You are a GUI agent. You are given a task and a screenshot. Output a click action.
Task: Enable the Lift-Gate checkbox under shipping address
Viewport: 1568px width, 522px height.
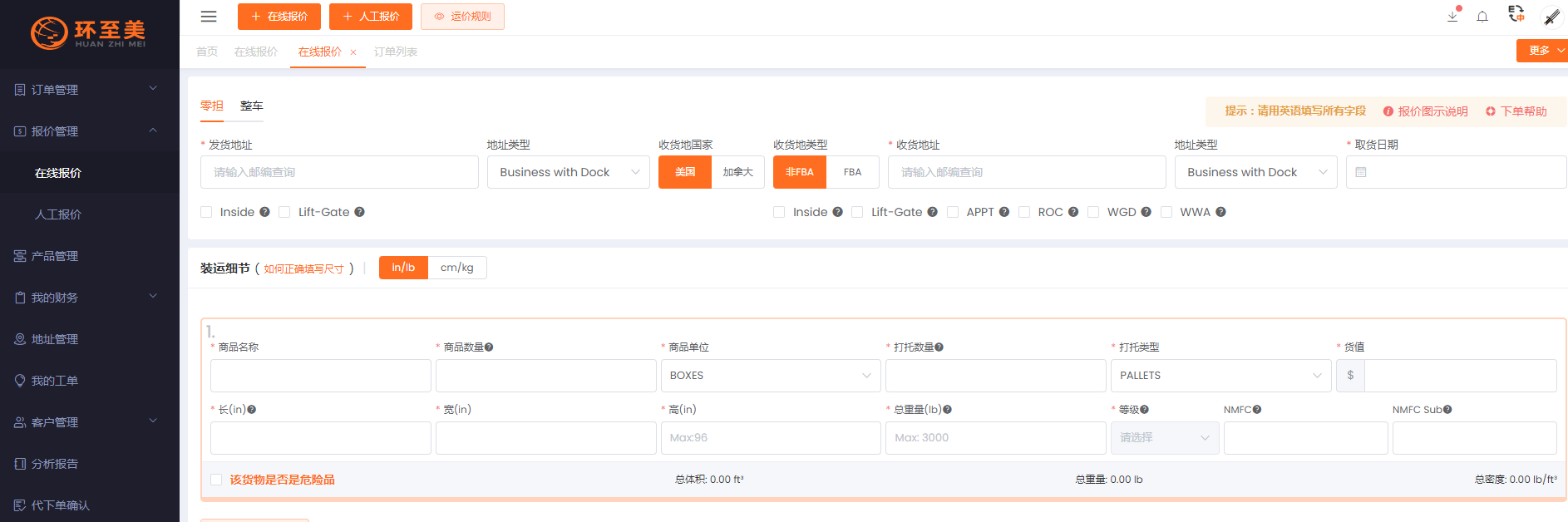(284, 212)
